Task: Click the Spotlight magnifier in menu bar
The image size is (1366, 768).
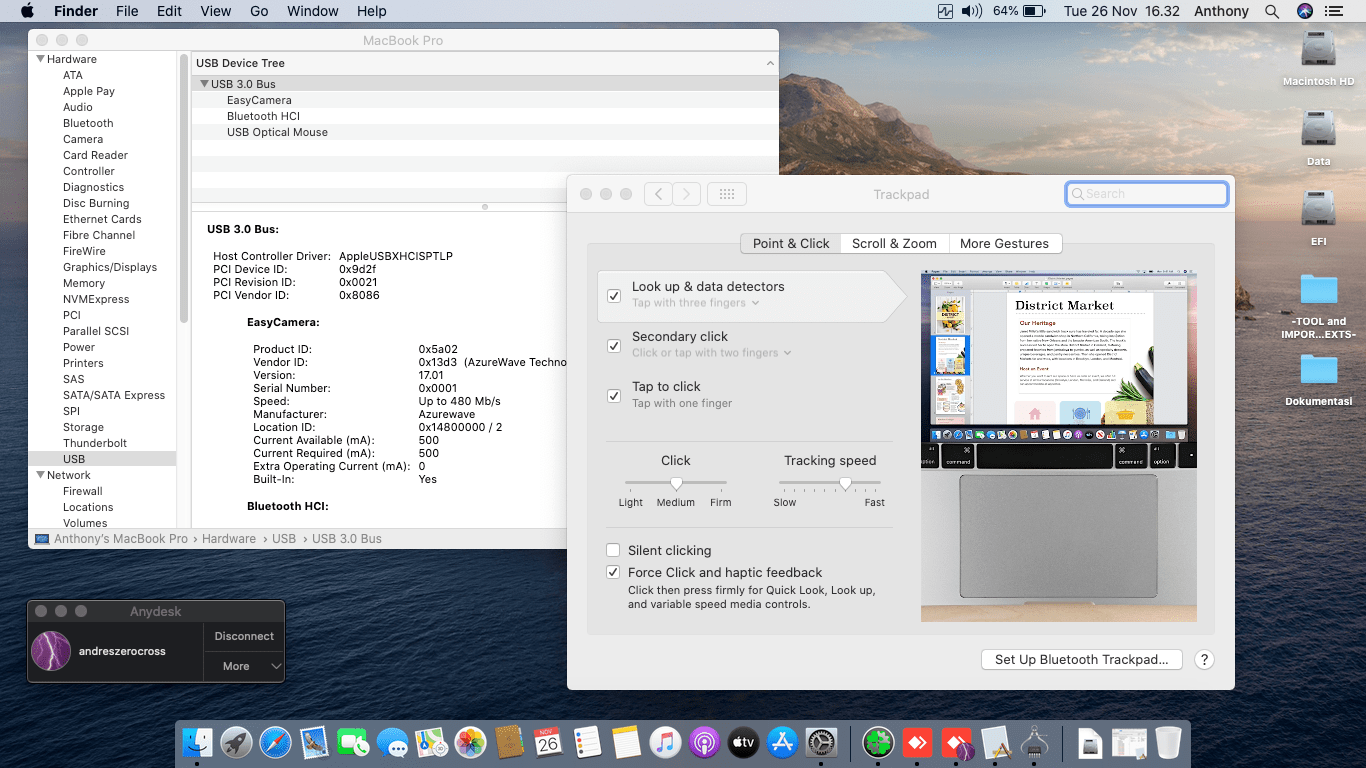Action: point(1271,11)
